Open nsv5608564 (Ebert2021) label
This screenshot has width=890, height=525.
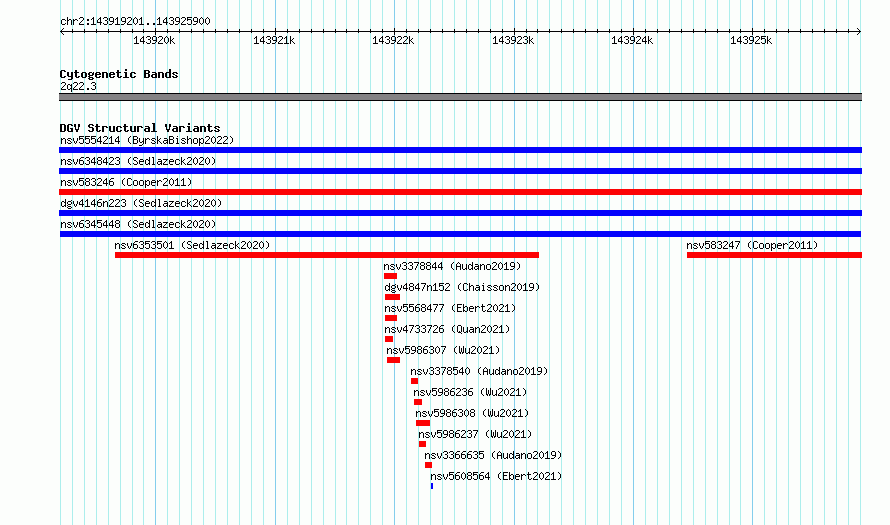click(496, 476)
